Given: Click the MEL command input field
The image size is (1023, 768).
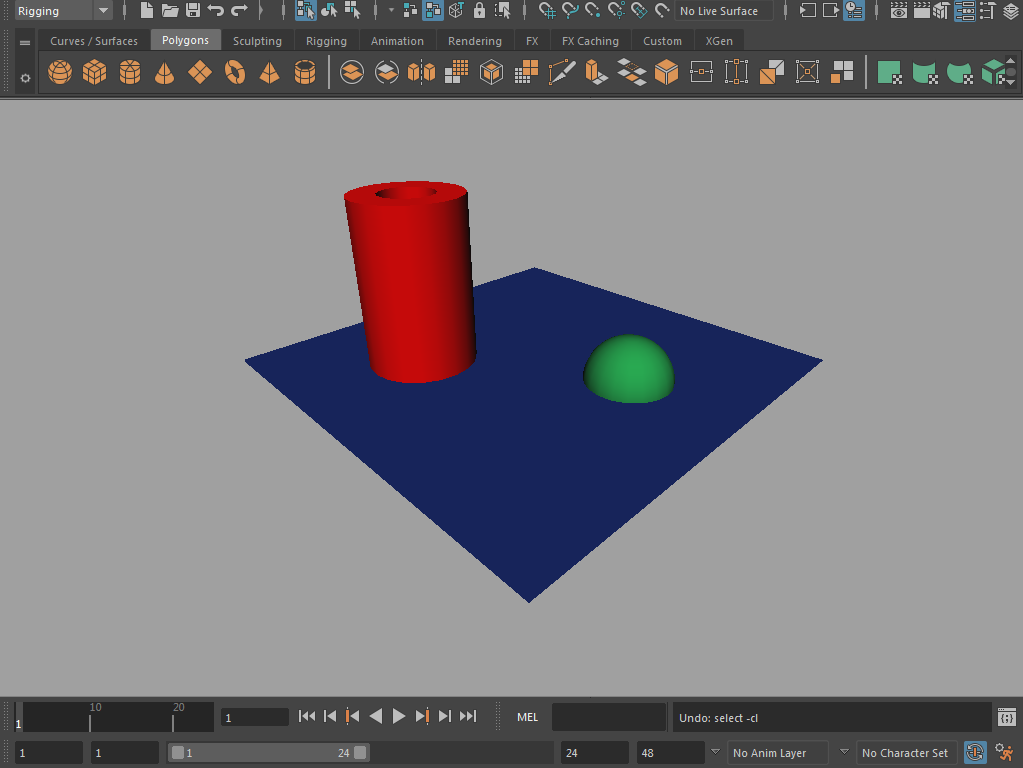Looking at the screenshot, I should [x=608, y=717].
